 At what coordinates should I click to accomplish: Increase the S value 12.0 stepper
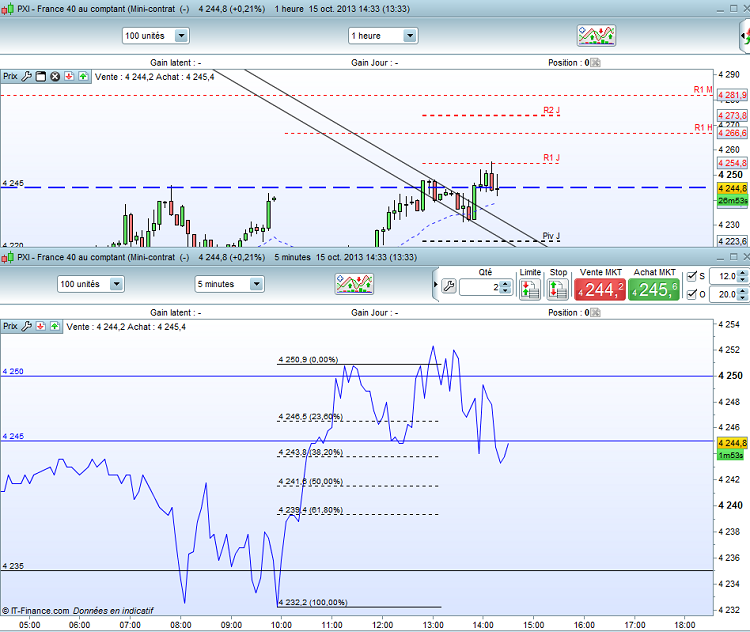click(x=742, y=273)
